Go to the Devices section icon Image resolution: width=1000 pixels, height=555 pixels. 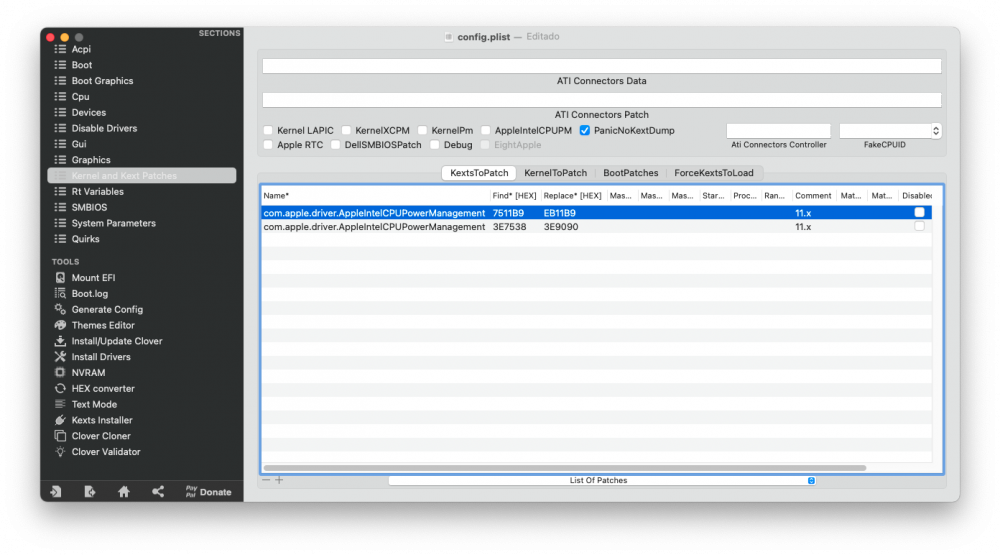click(x=60, y=112)
